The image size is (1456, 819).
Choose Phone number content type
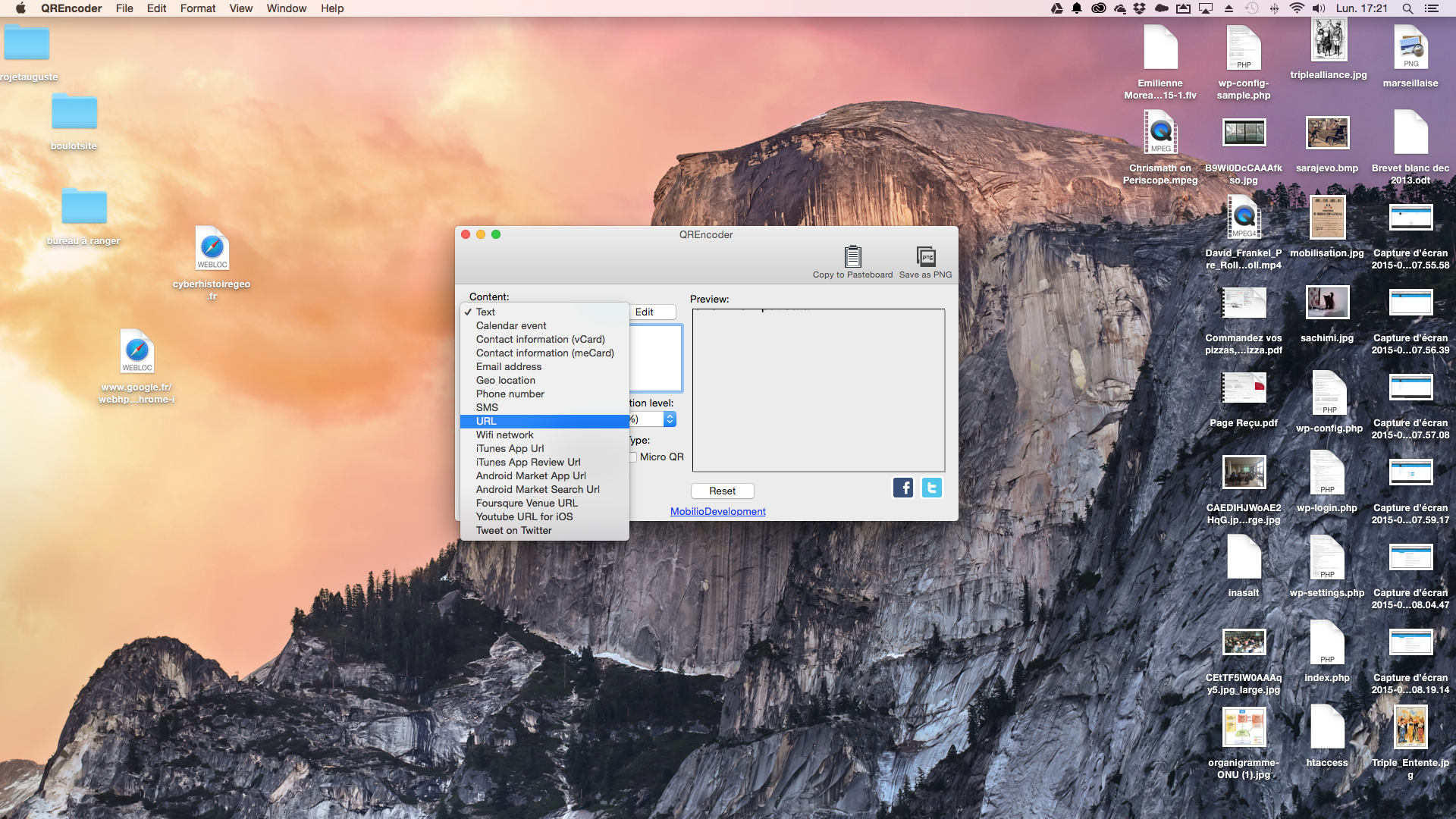point(544,394)
